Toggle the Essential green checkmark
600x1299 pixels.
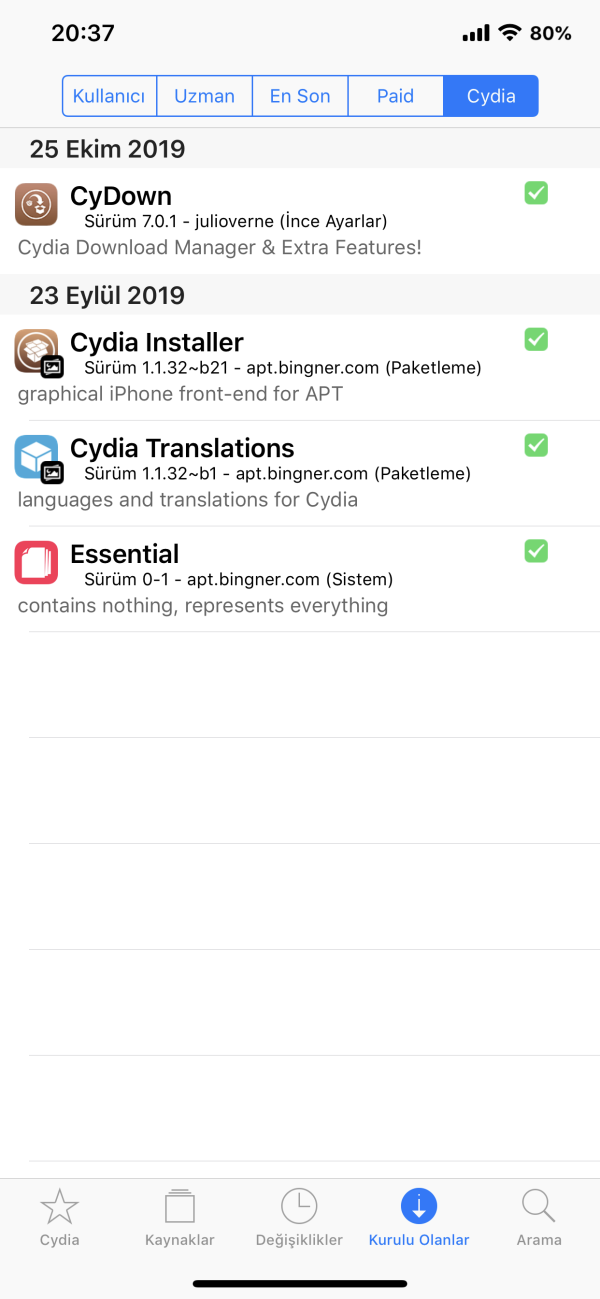[x=536, y=551]
